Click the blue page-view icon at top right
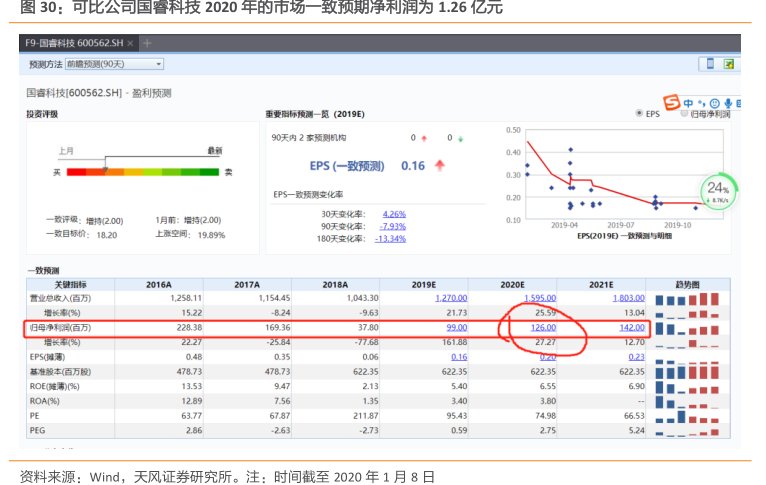The height and width of the screenshot is (485, 766). point(711,64)
